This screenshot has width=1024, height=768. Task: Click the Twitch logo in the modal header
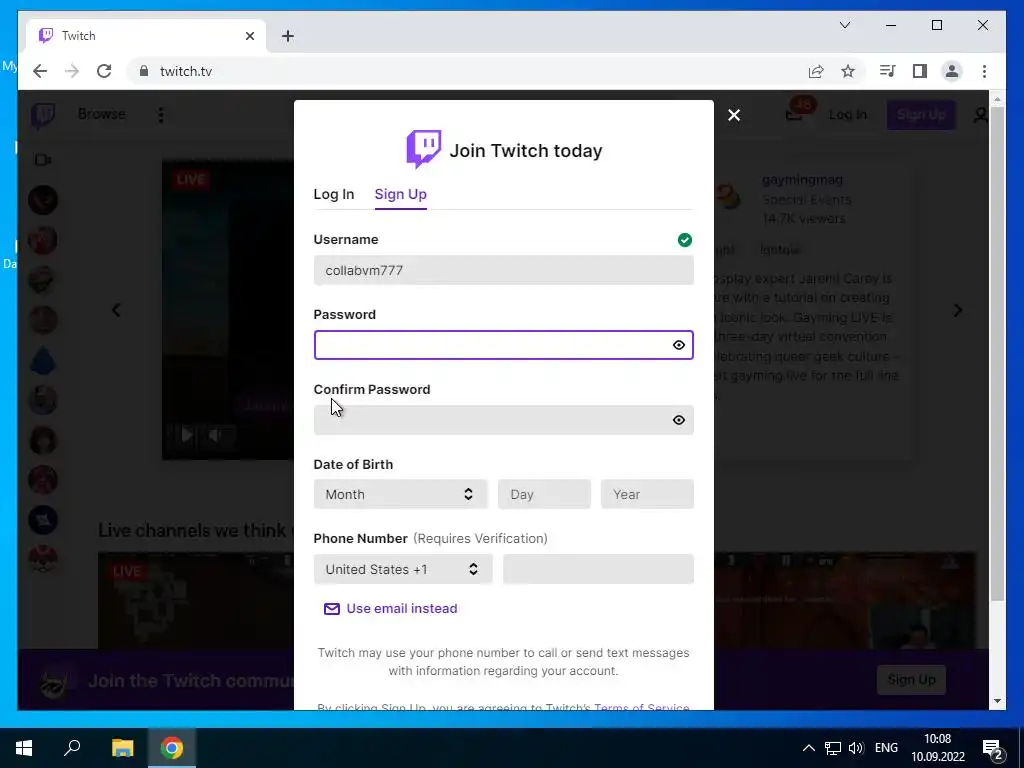tap(424, 149)
